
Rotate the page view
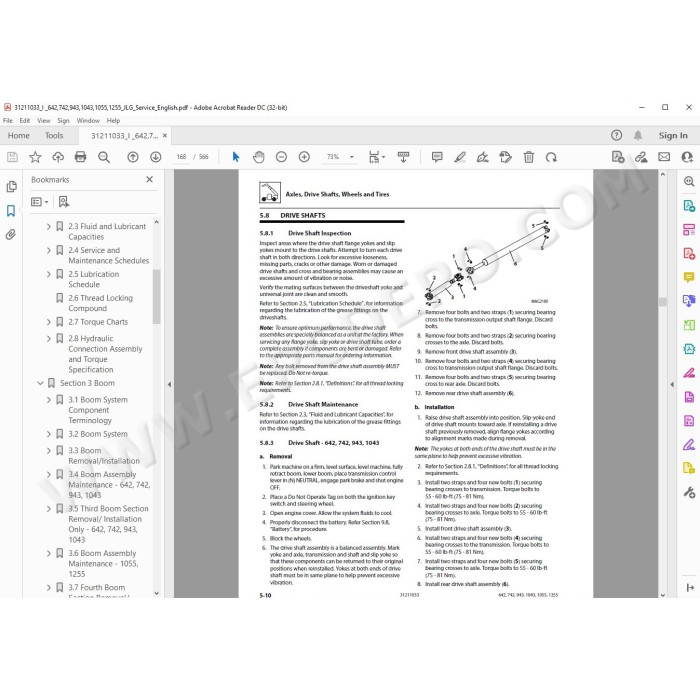point(551,157)
